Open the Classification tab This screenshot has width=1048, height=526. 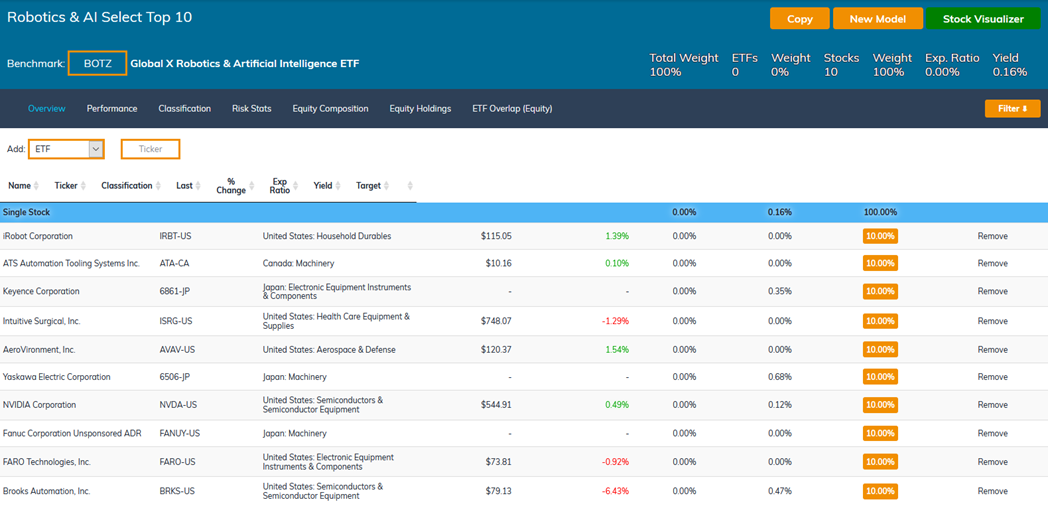[x=184, y=108]
